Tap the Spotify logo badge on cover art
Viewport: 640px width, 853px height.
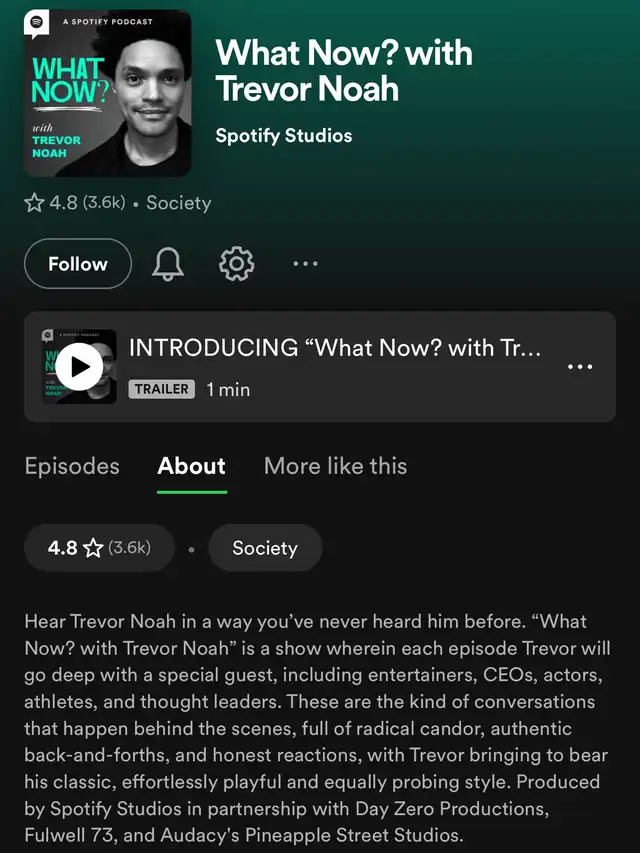tap(36, 24)
